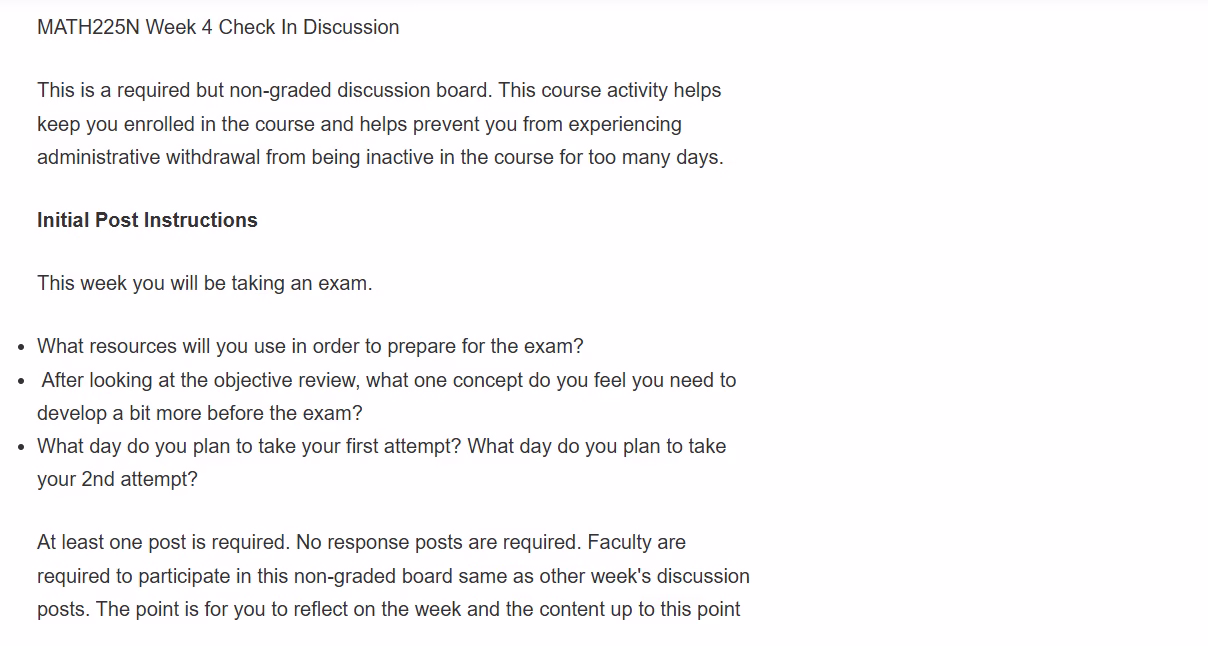The width and height of the screenshot is (1208, 646).
Task: Click the line required to participate in this non-graded board
Action: (x=393, y=576)
